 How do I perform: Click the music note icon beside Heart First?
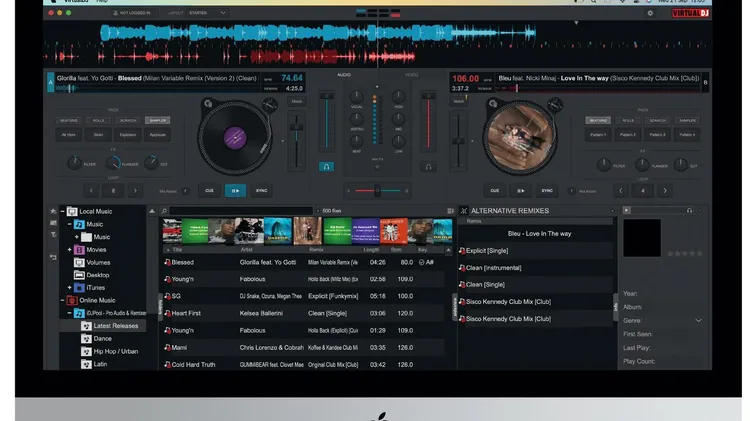(x=167, y=313)
